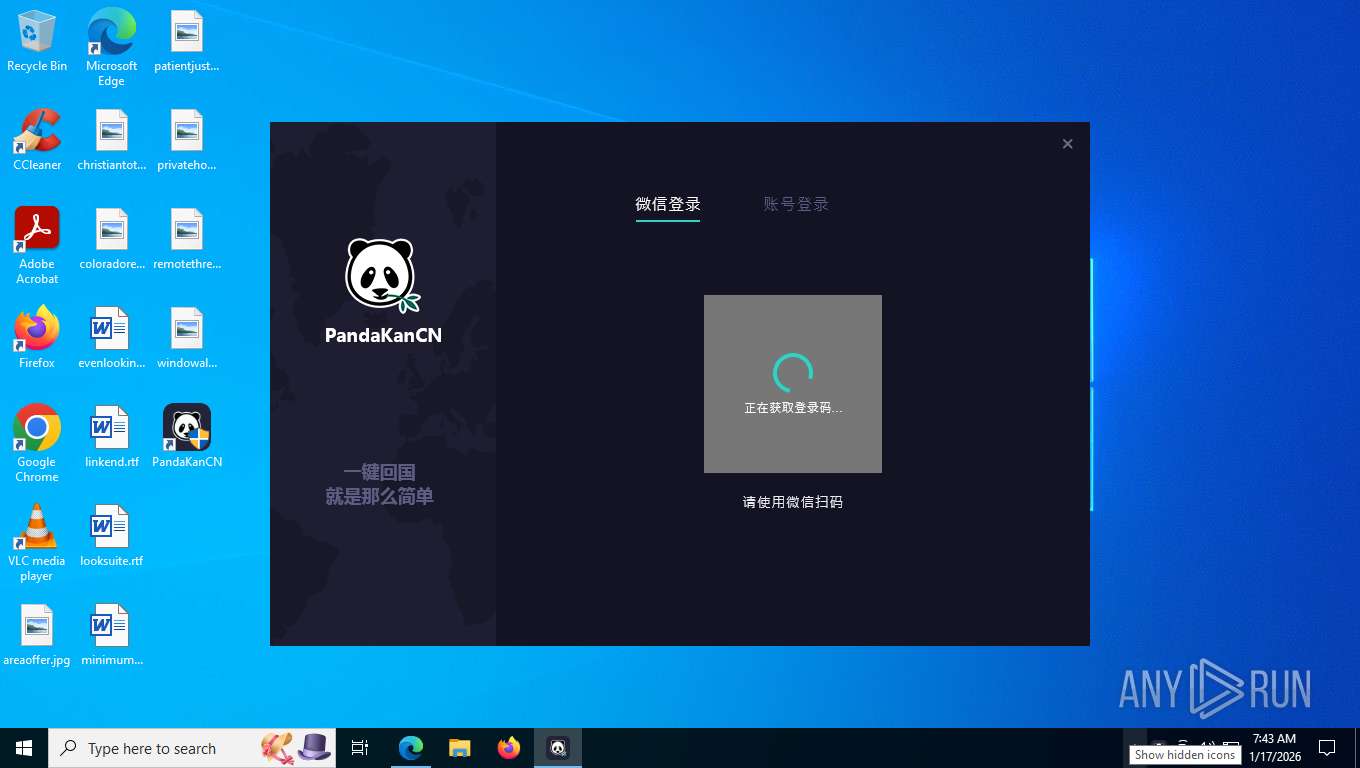The image size is (1360, 768).
Task: Open CCleaner desktop shortcut
Action: tap(37, 140)
